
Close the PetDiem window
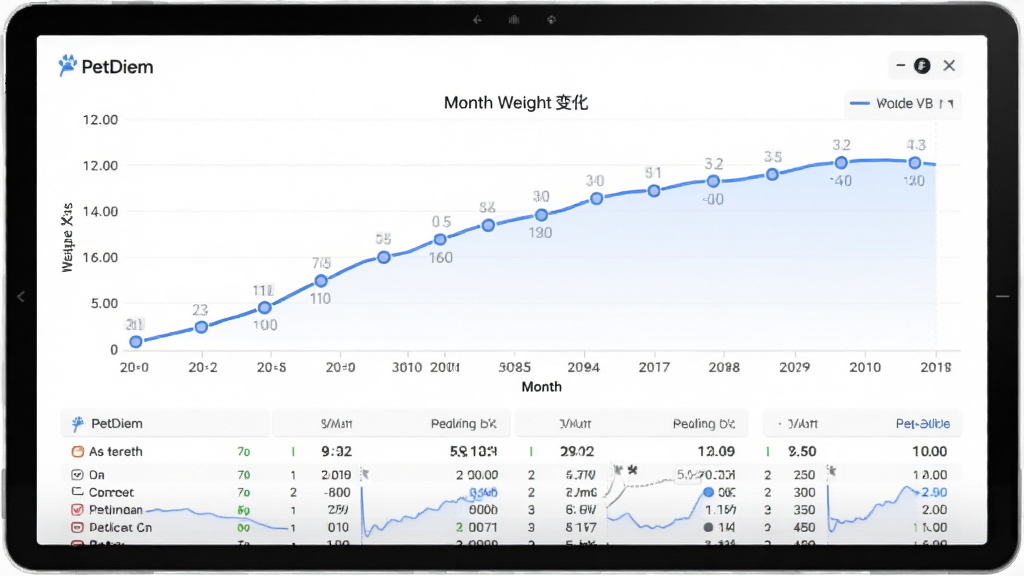point(949,65)
